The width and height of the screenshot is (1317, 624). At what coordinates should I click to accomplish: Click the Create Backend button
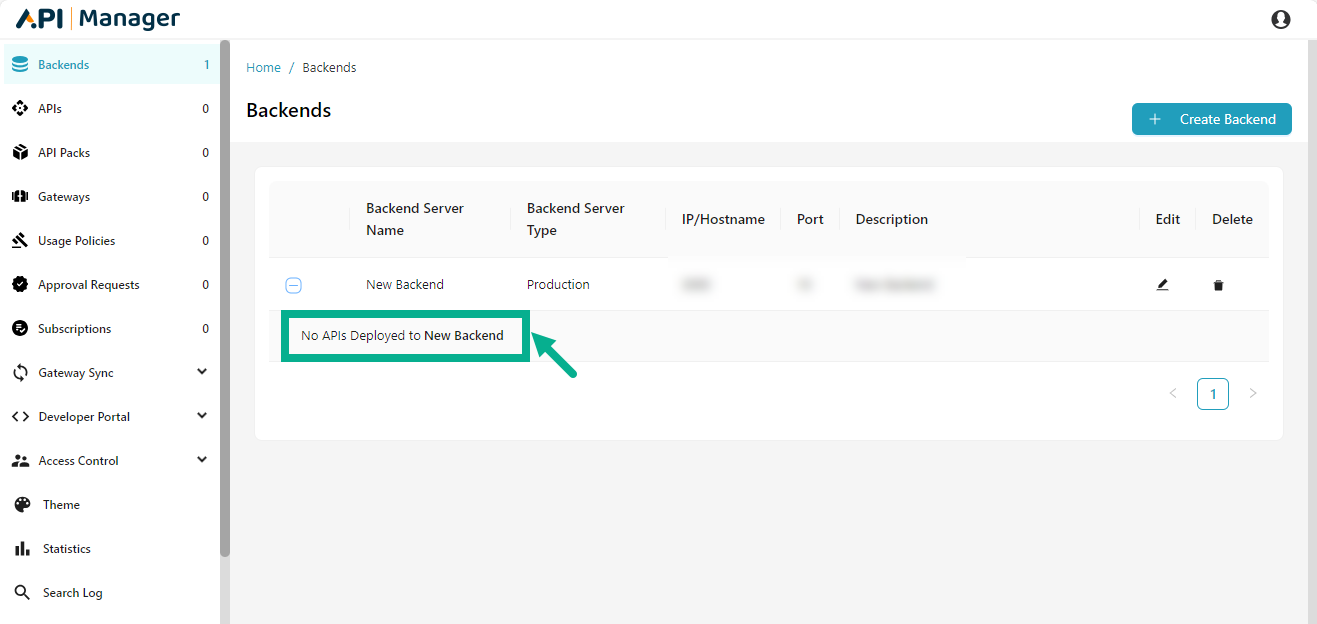(1211, 119)
